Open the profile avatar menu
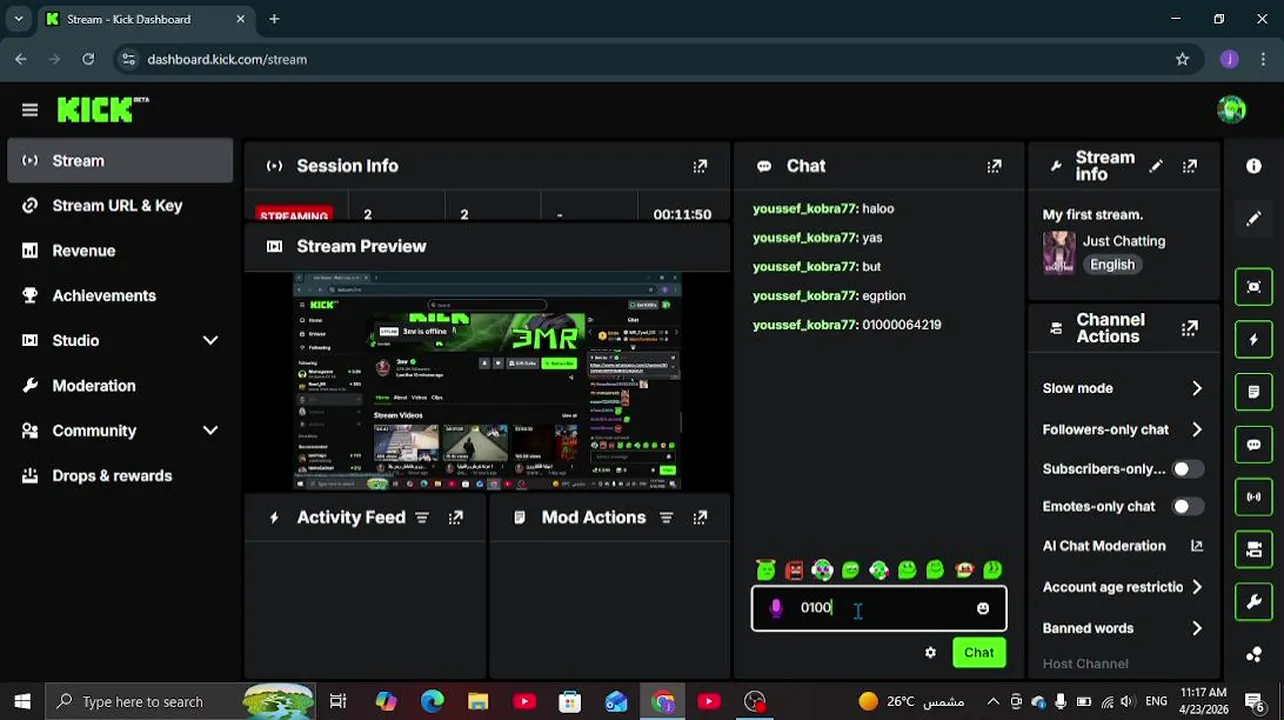Image resolution: width=1284 pixels, height=720 pixels. (x=1231, y=110)
